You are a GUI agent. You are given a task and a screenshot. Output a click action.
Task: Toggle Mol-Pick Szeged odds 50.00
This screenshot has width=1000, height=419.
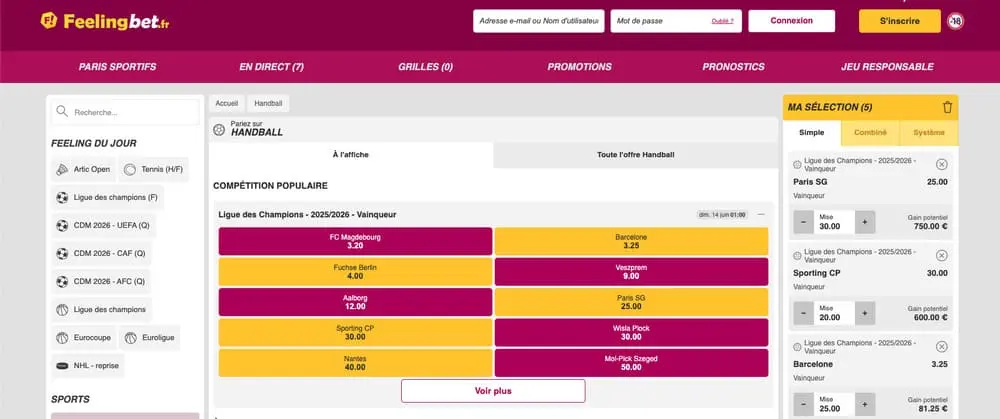631,363
